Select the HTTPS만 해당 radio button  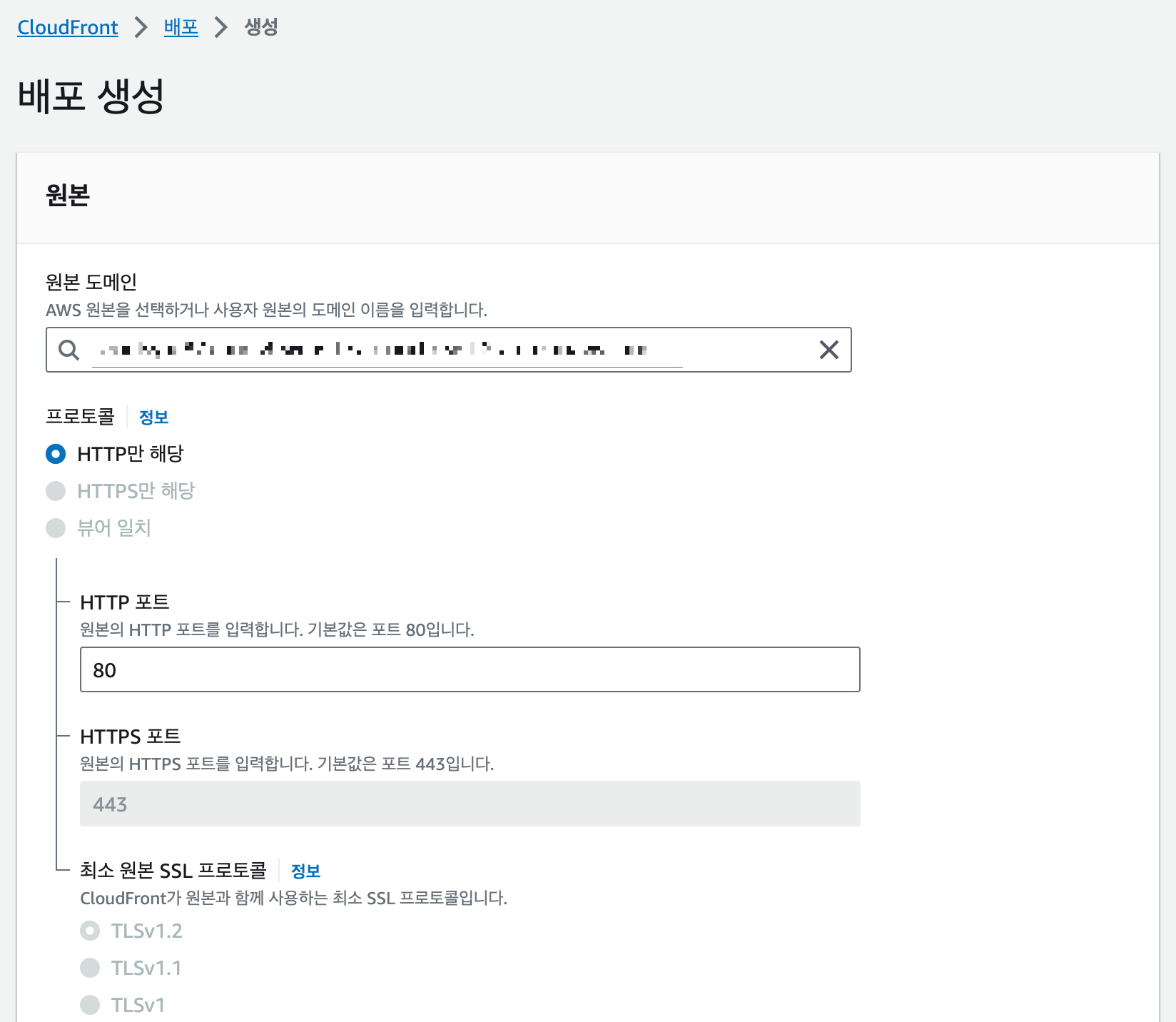[56, 491]
